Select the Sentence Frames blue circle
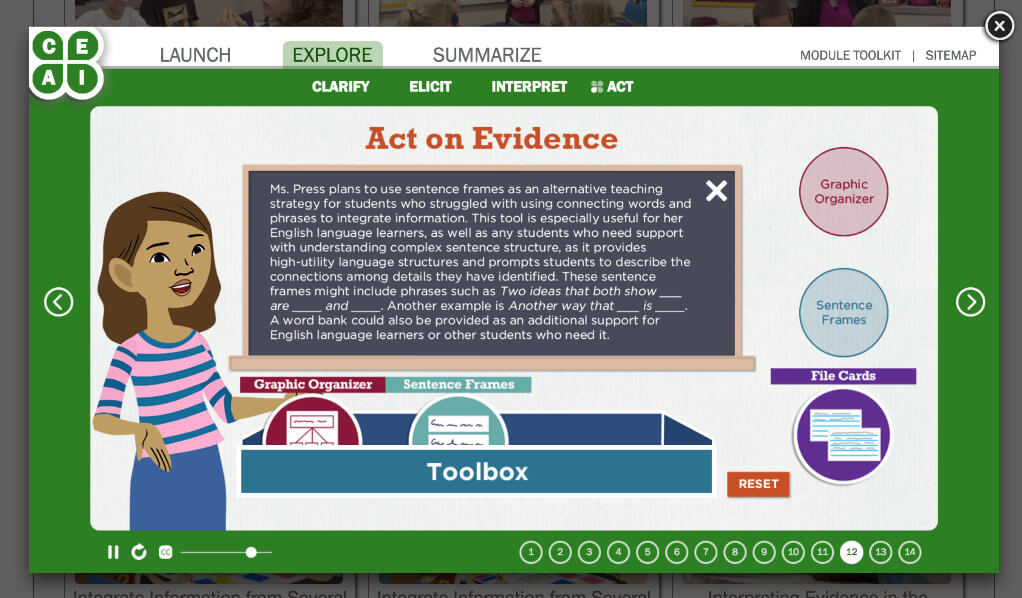This screenshot has width=1022, height=598. click(843, 313)
